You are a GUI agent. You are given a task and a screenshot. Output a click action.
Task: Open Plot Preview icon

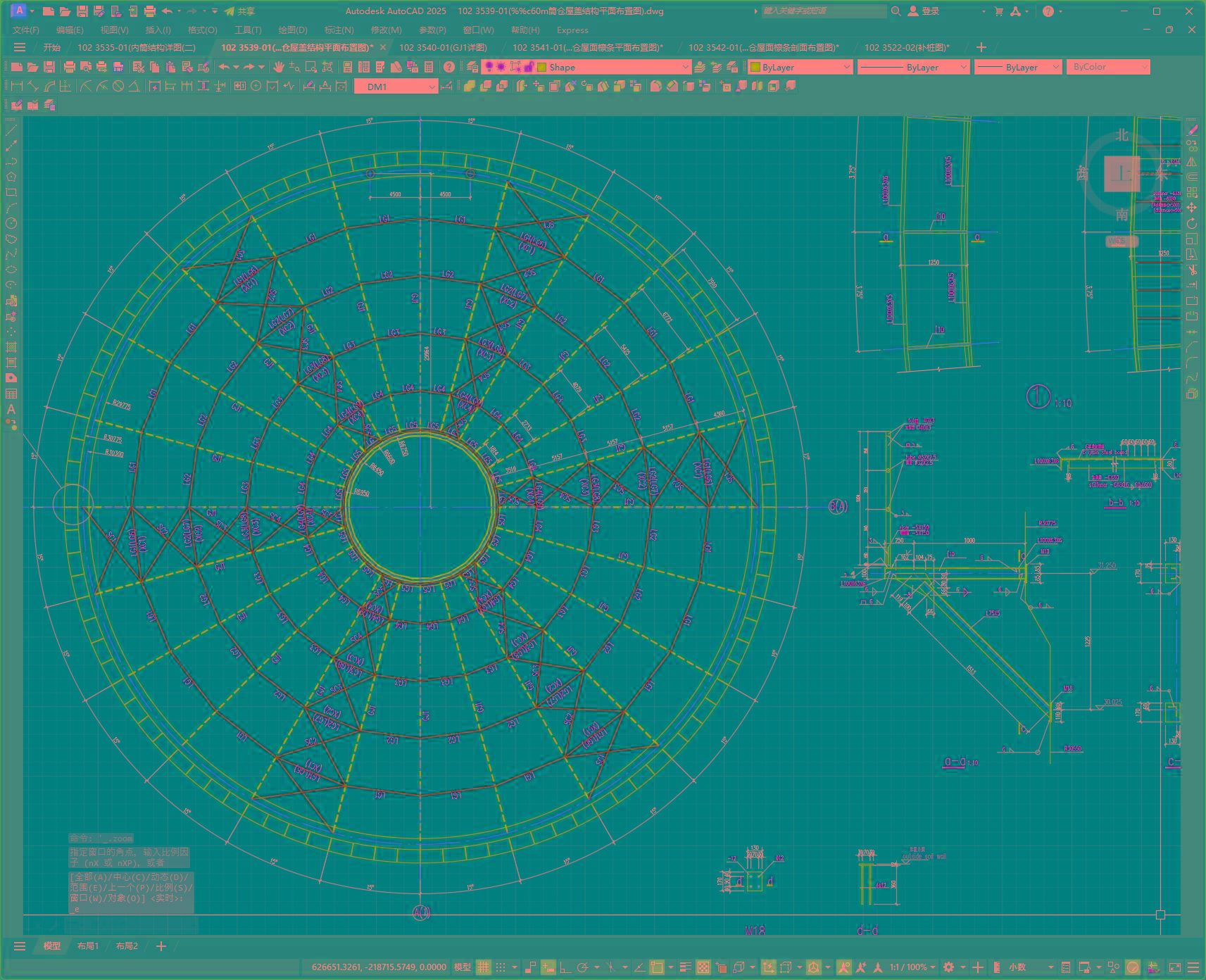[85, 67]
